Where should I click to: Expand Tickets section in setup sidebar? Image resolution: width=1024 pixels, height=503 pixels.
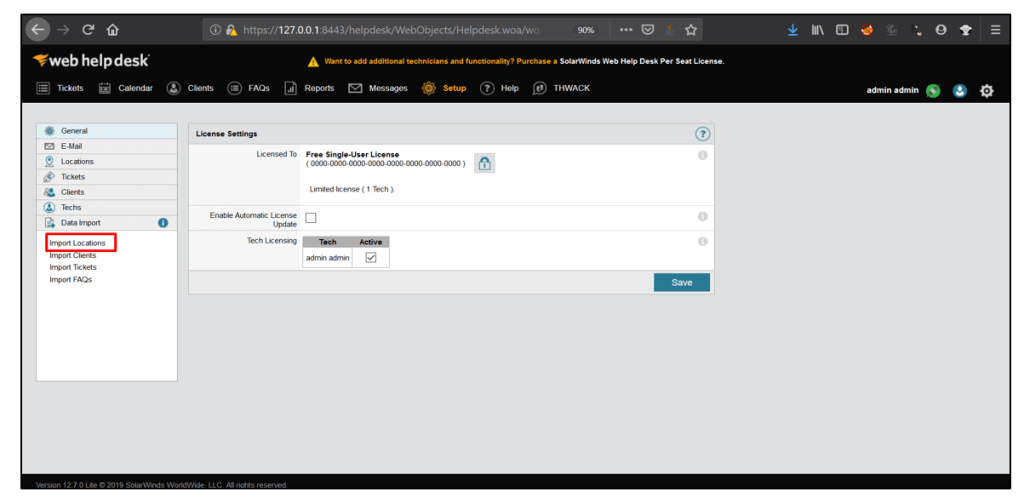(107, 177)
